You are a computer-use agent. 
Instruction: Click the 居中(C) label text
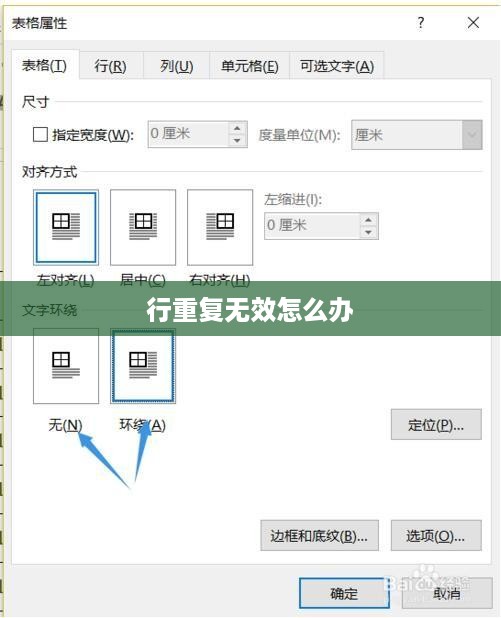143,280
